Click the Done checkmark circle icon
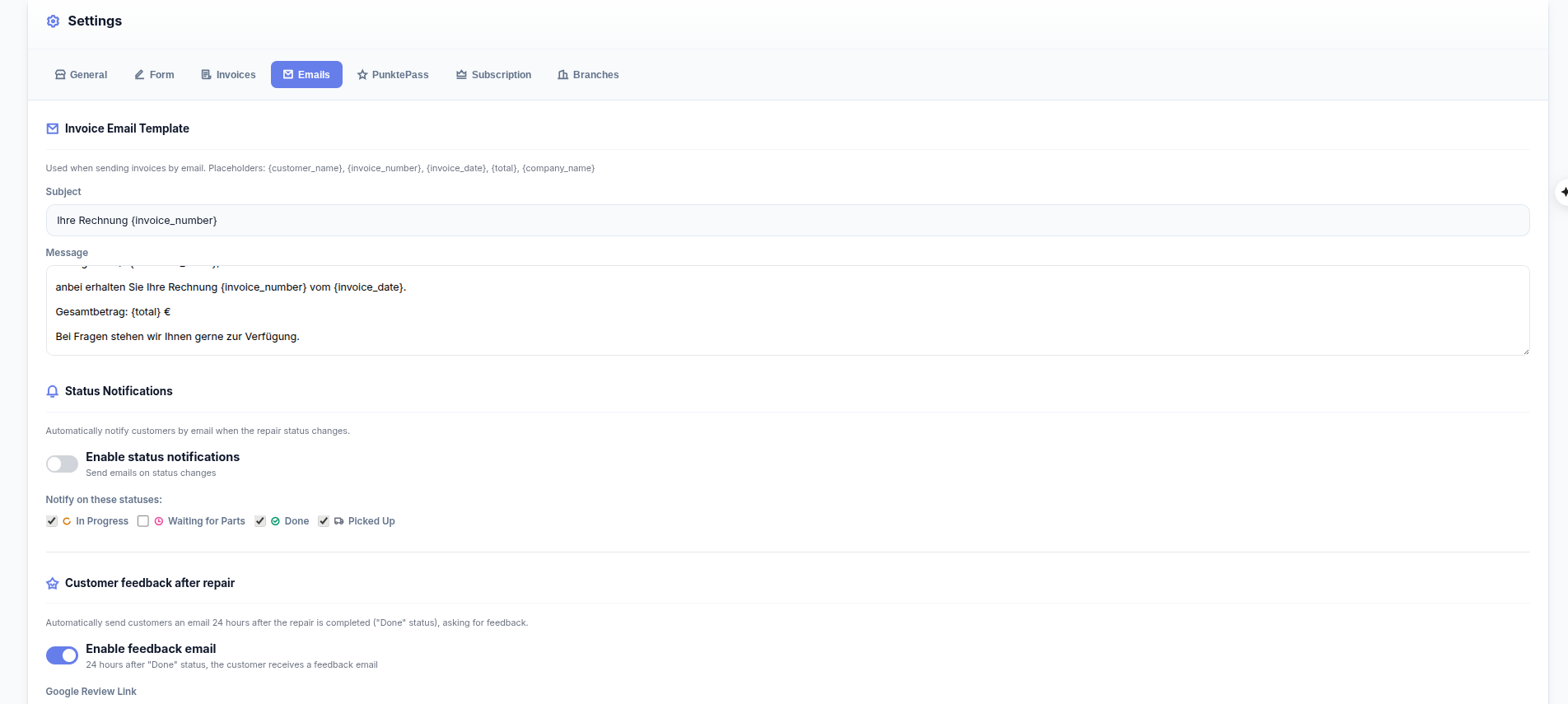 [275, 521]
